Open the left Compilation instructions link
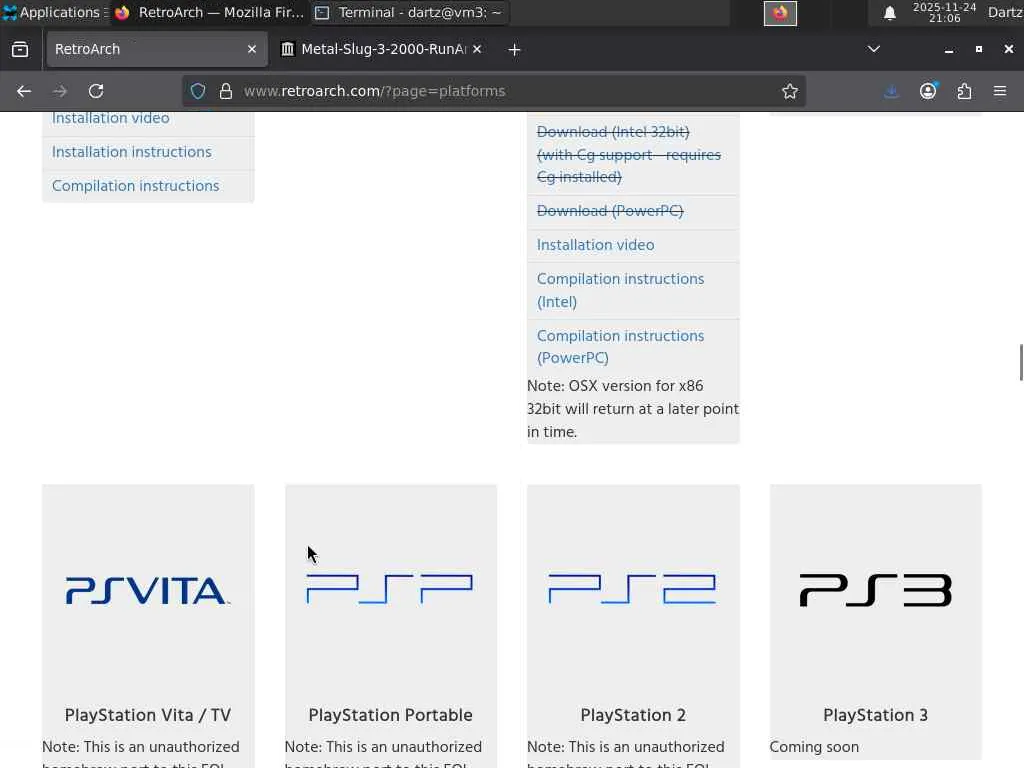 point(136,185)
